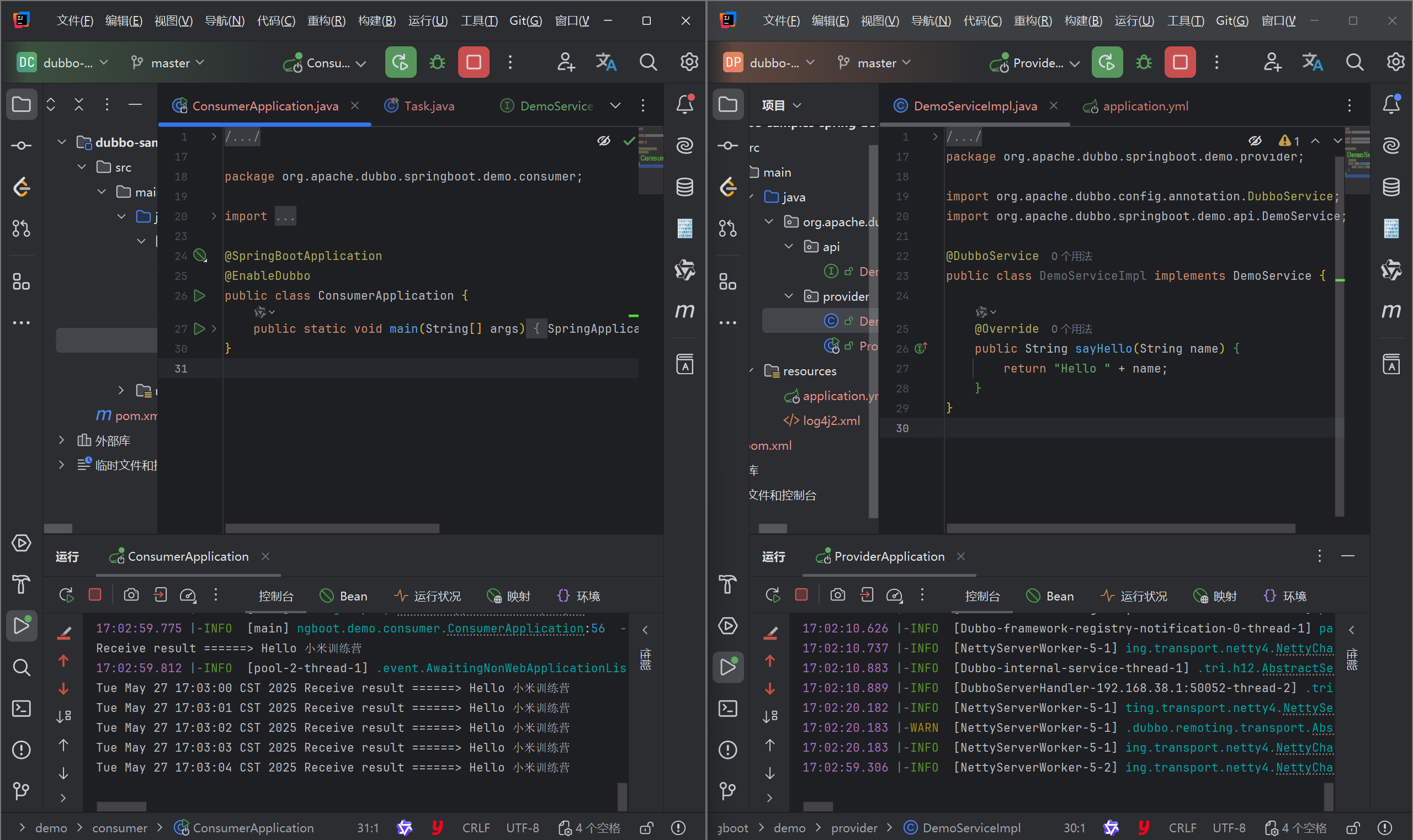Open code with me icon in left window
Viewport: 1413px width, 840px height.
[x=566, y=62]
